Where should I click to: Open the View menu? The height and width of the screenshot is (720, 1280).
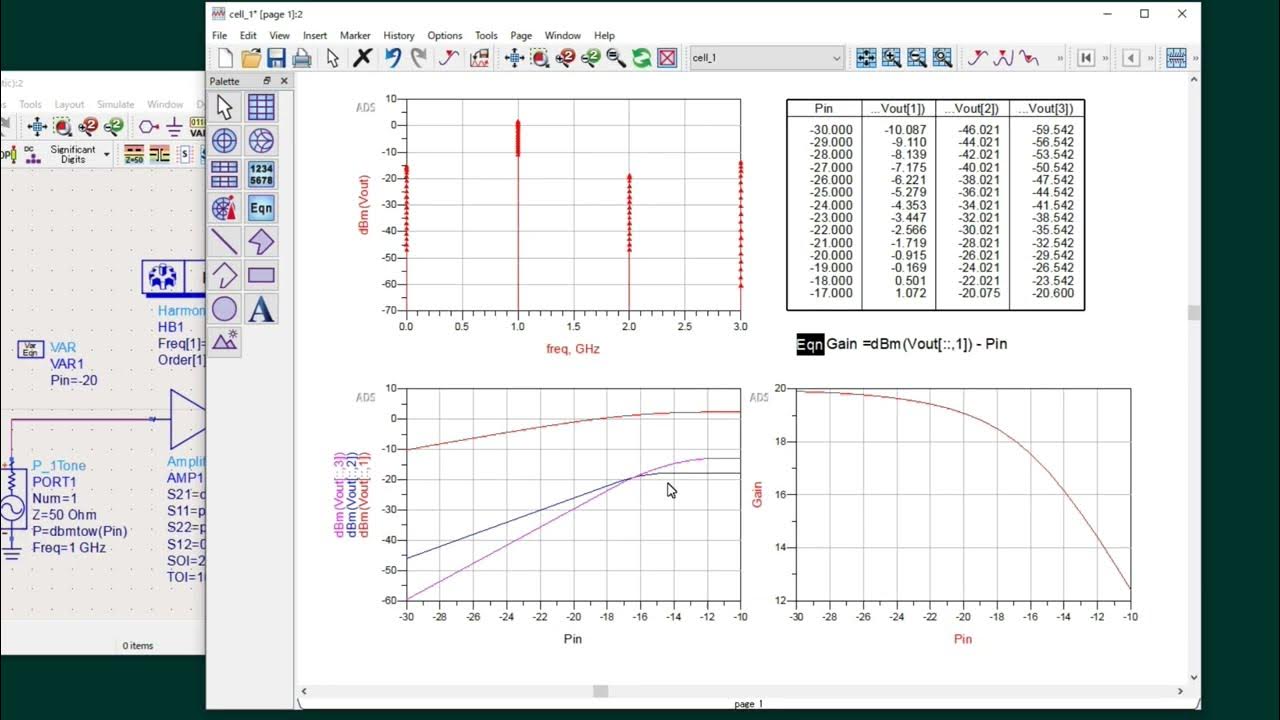279,35
